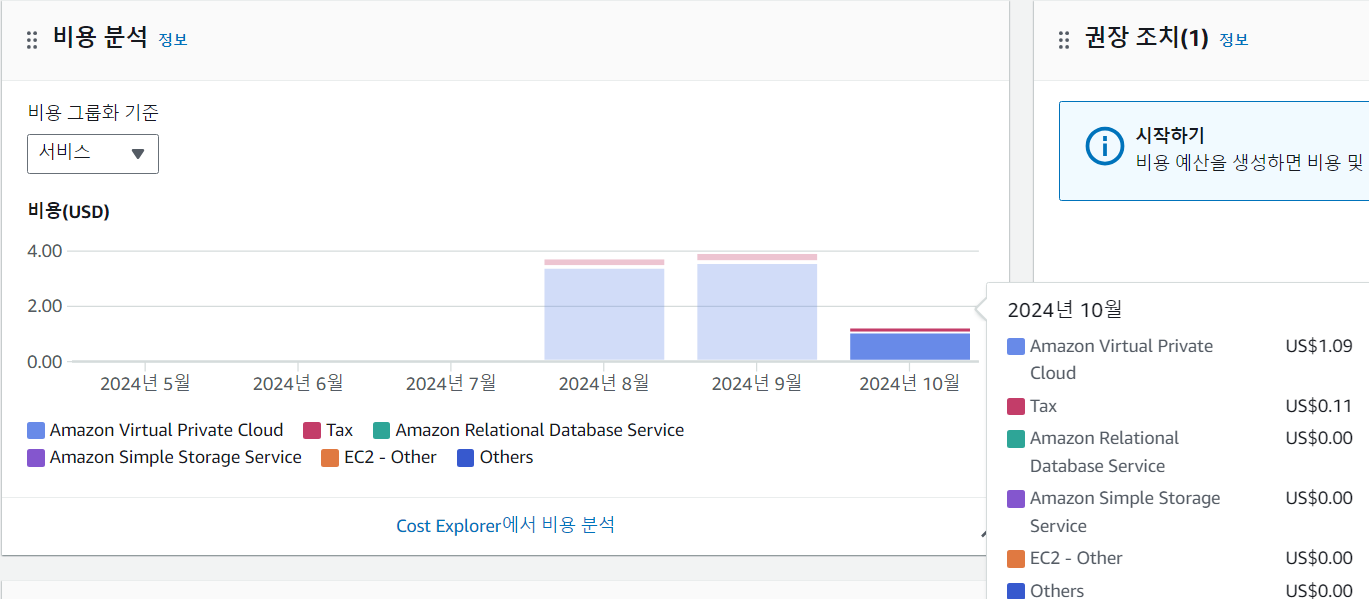Click the Others legend color swatch

point(466,458)
